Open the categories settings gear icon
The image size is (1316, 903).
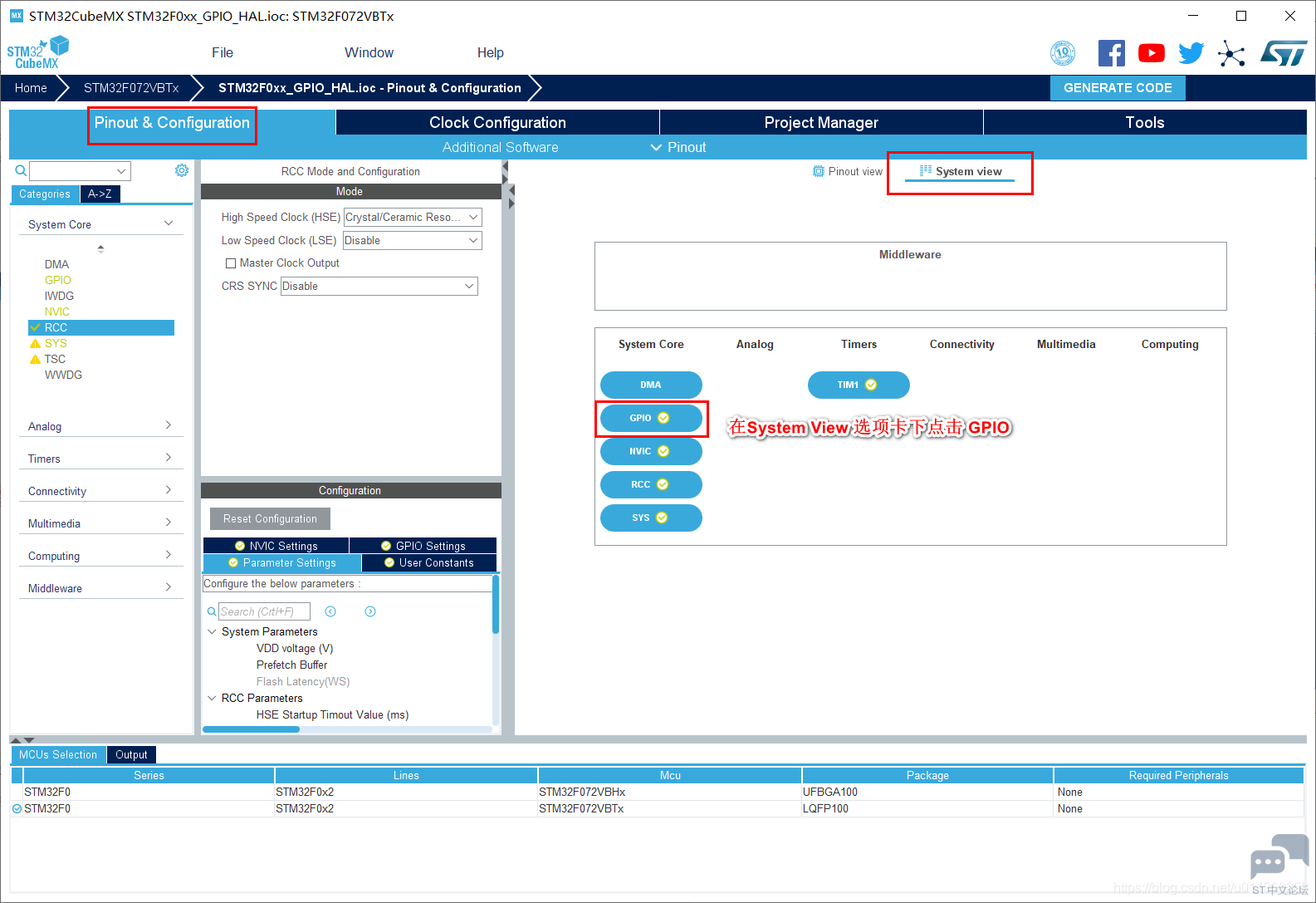[x=182, y=170]
